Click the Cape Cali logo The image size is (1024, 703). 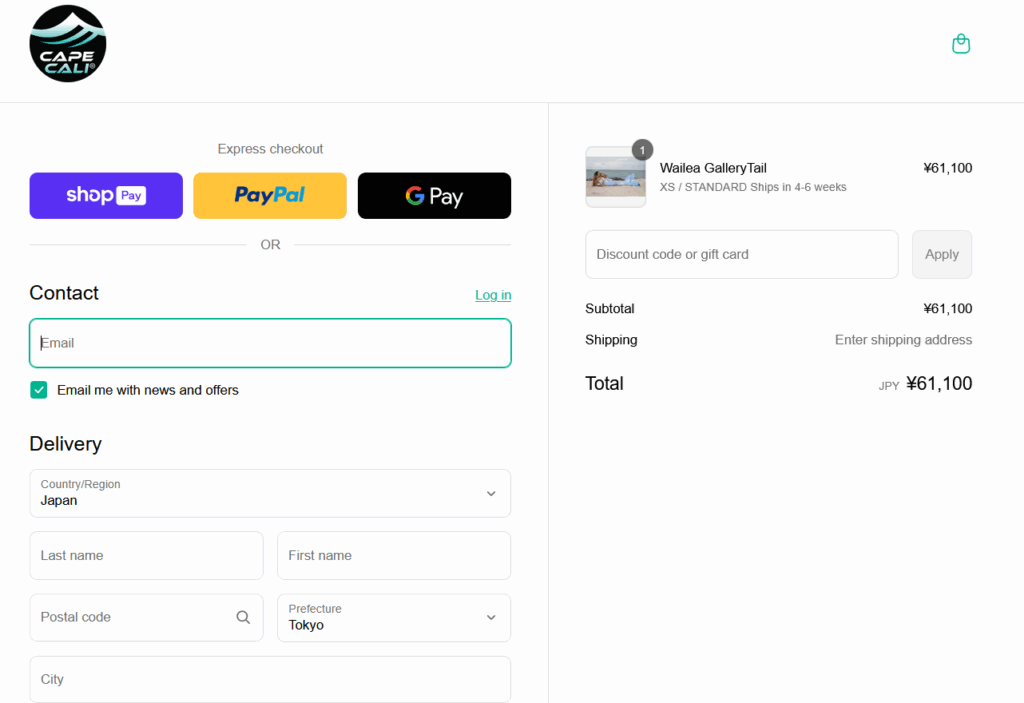pos(68,44)
